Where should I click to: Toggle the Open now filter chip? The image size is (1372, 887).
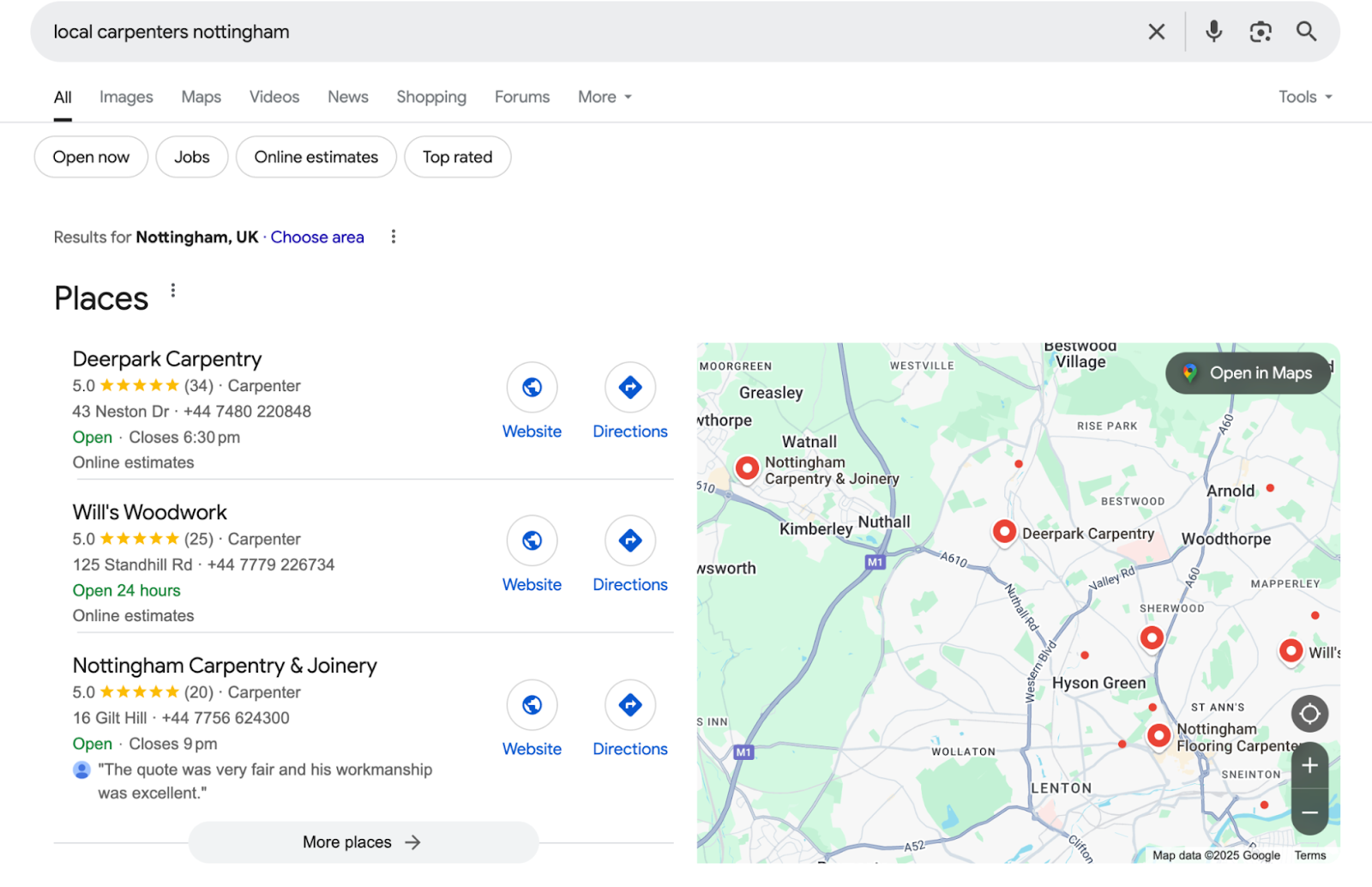pyautogui.click(x=91, y=157)
